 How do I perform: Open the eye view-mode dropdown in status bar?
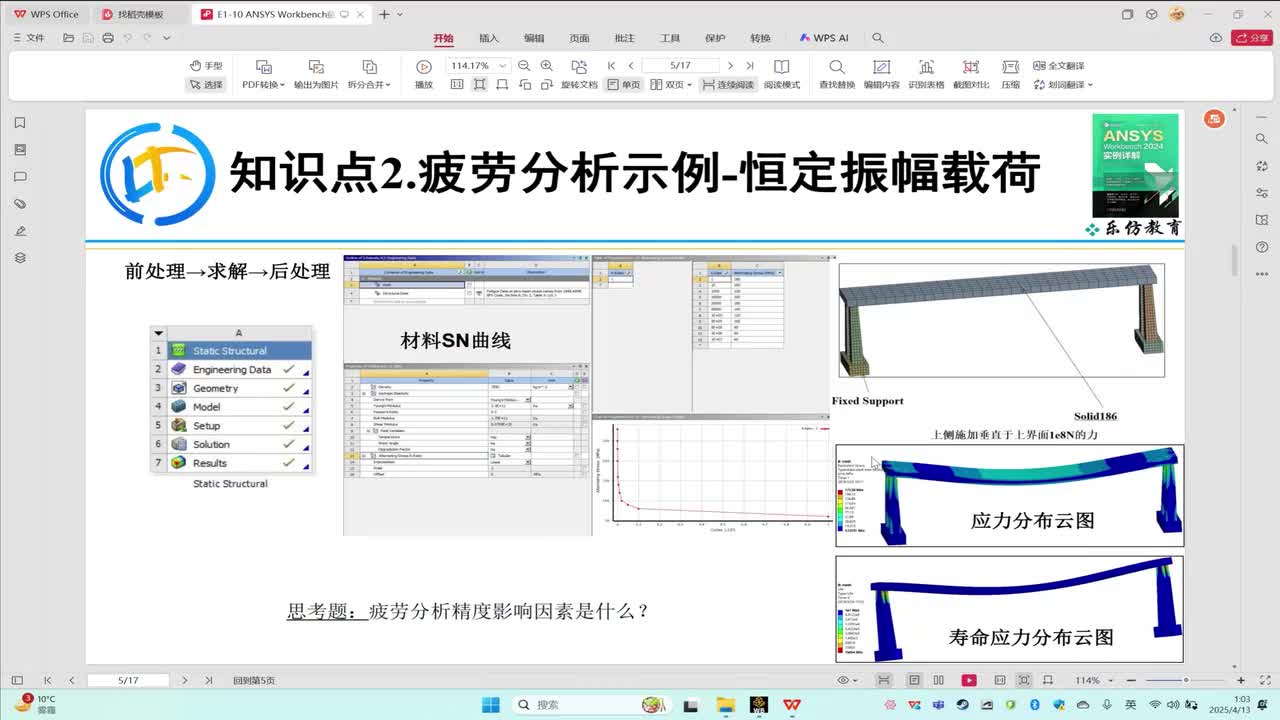[x=848, y=680]
